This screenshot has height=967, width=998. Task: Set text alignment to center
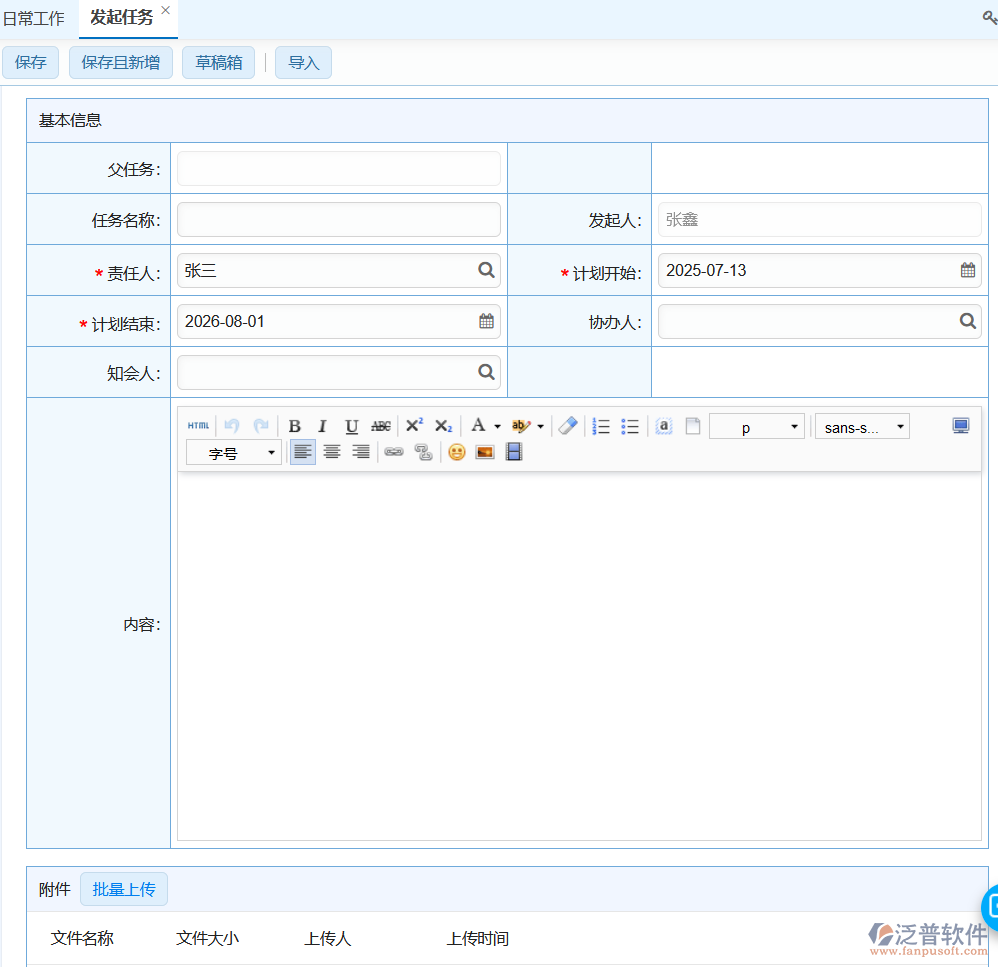click(331, 452)
